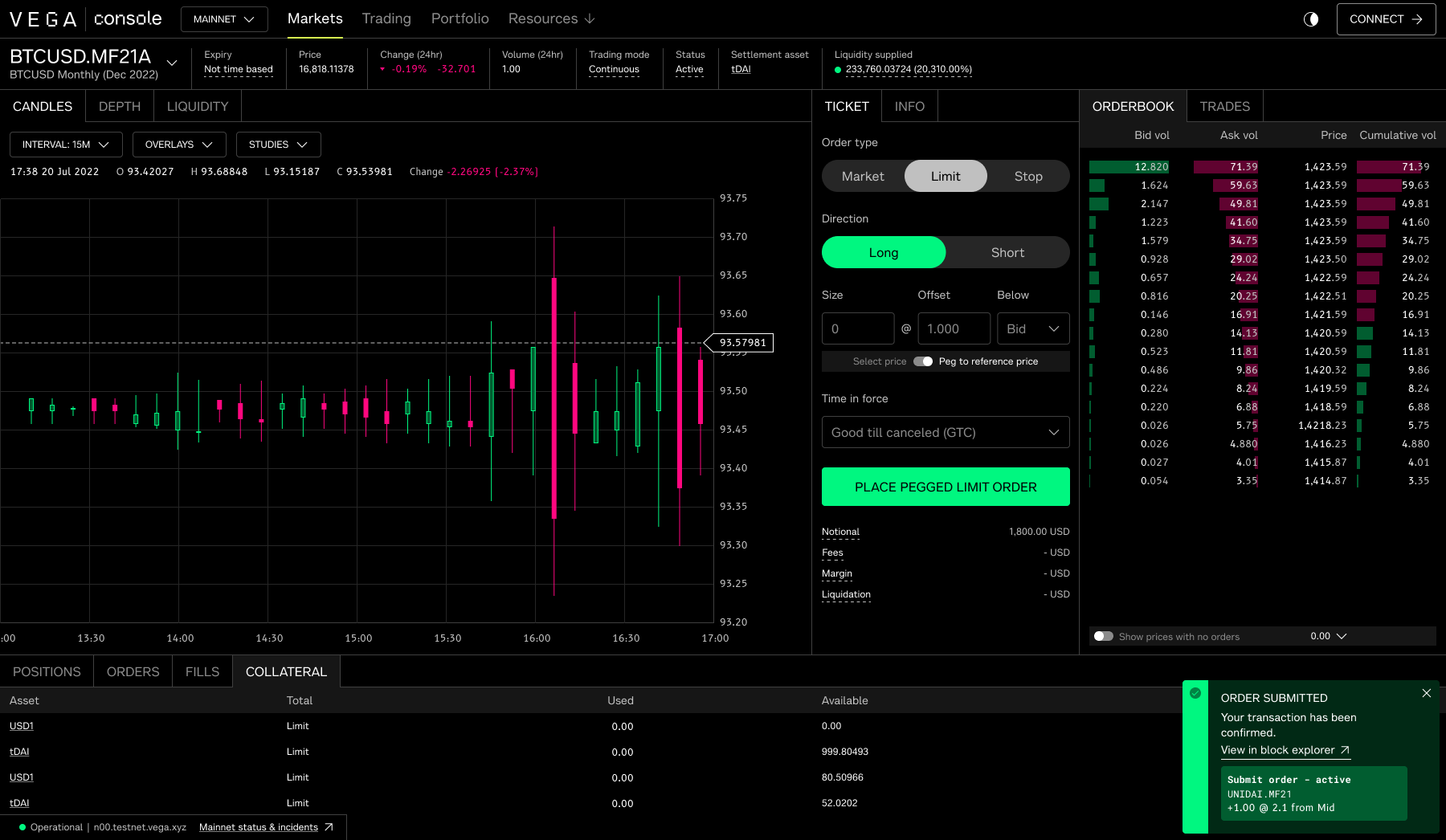Screen dimensions: 1446x840
Task: Click the Continuous trading mode value
Action: pyautogui.click(x=614, y=70)
